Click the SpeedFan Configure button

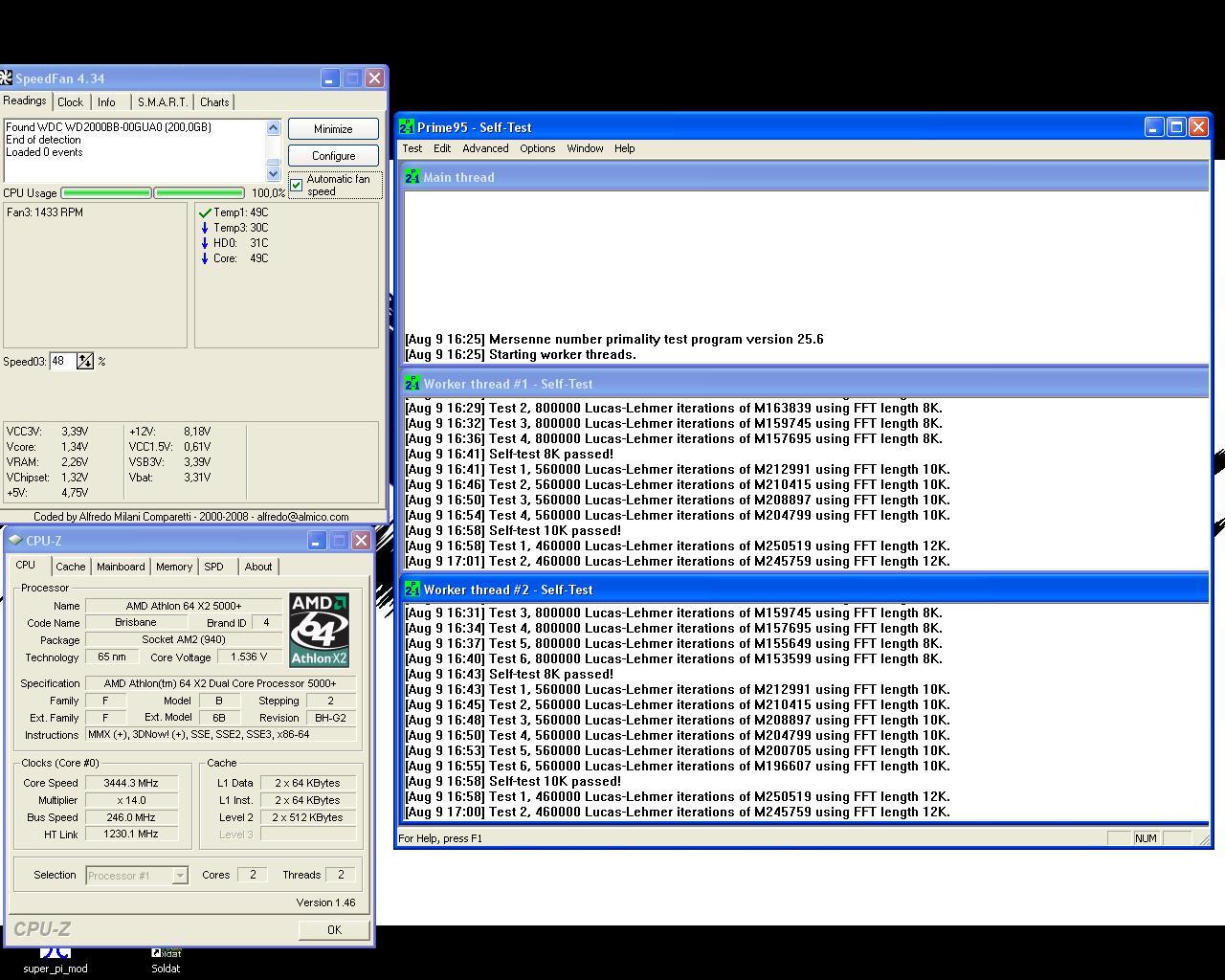(333, 155)
